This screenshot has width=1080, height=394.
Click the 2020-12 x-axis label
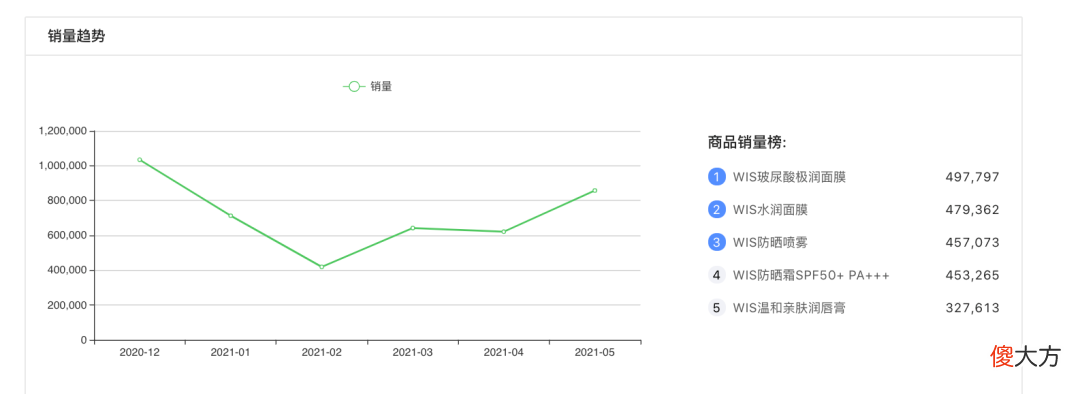(x=140, y=352)
